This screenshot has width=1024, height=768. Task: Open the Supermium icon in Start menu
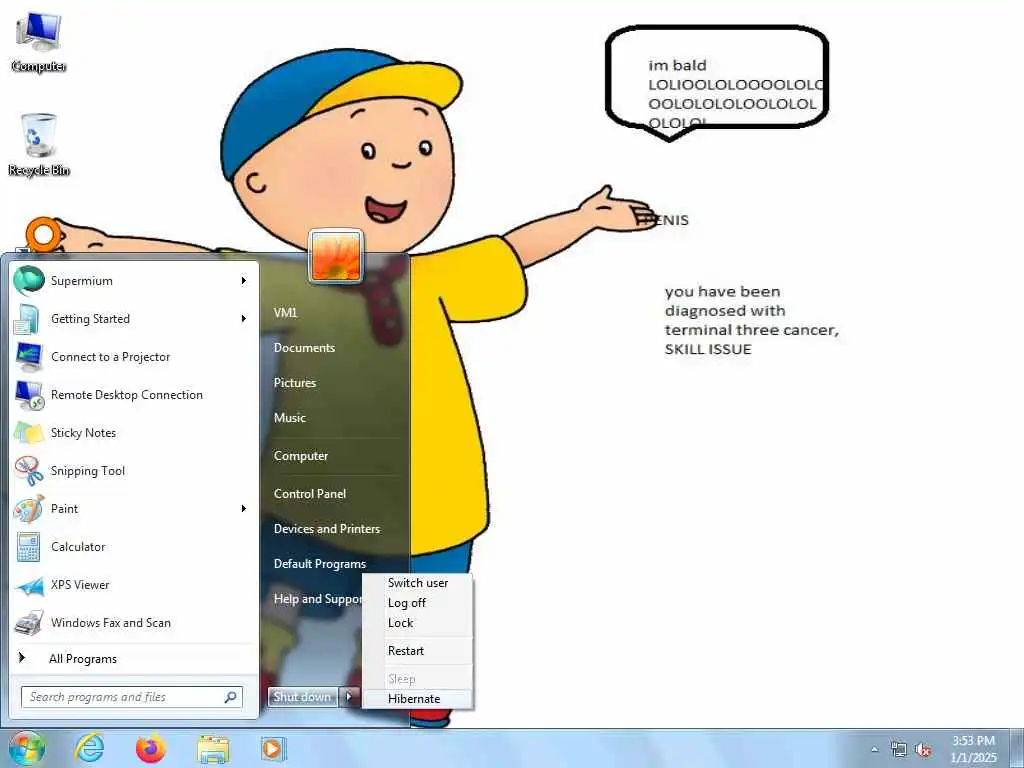29,281
